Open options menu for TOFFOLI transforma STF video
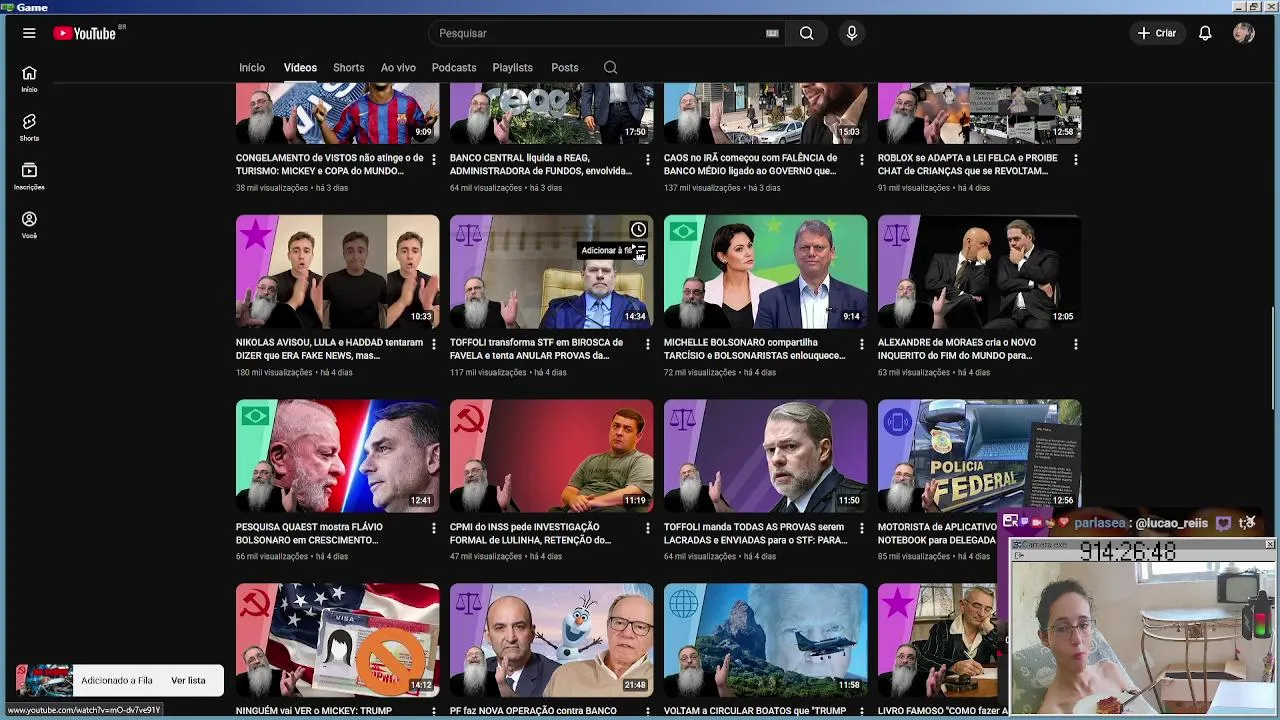 click(x=647, y=344)
